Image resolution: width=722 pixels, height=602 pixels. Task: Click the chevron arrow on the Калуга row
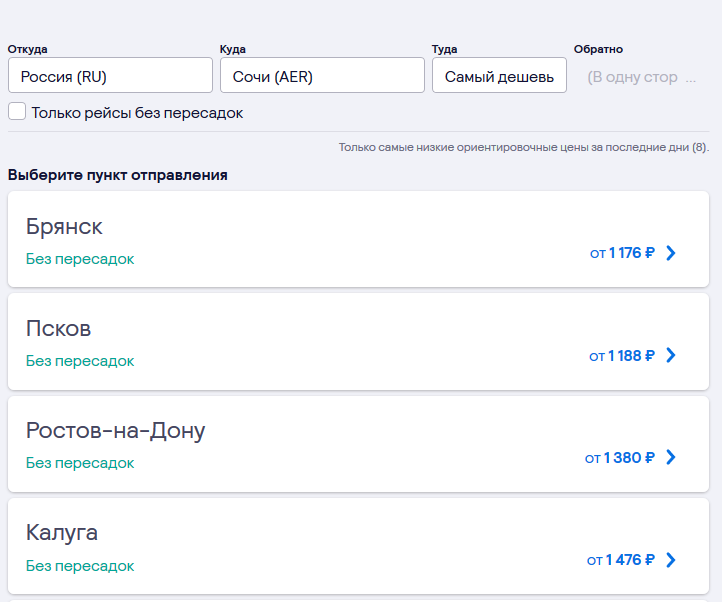671,559
